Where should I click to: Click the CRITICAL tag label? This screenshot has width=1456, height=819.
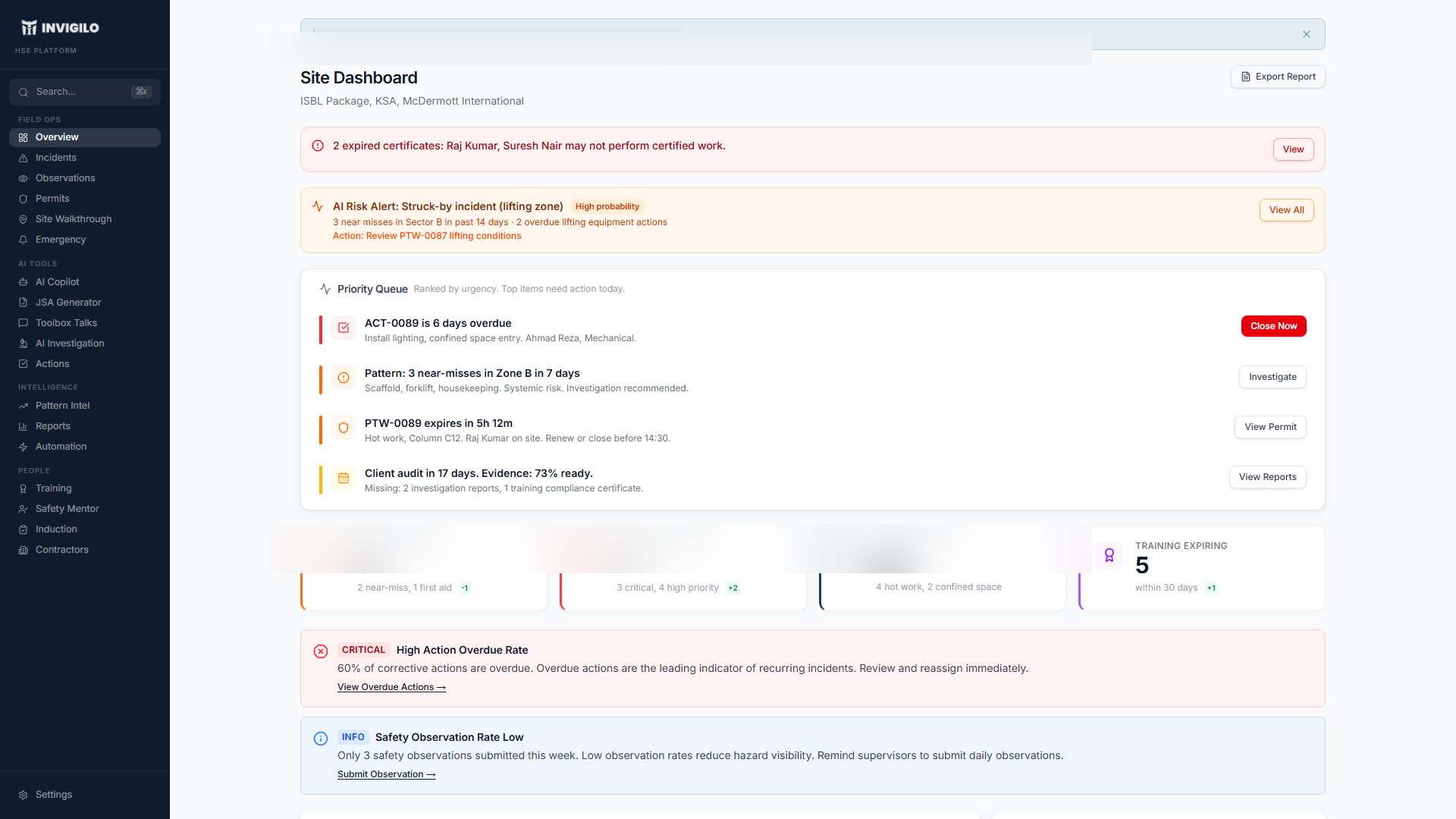tap(363, 650)
